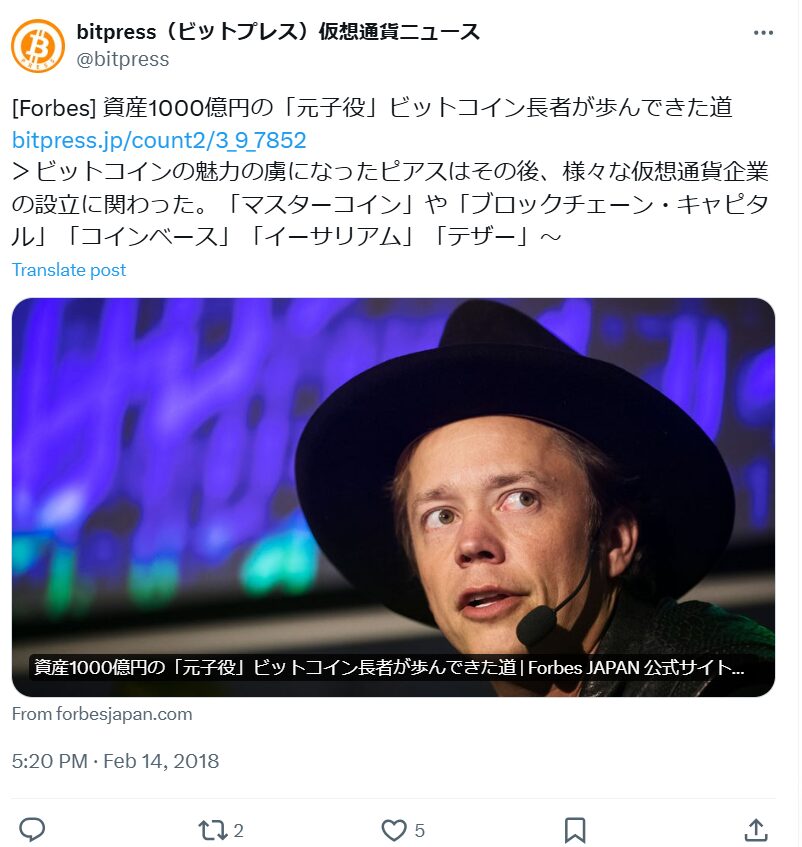Open the three-dot more options menu
Image resolution: width=802 pixels, height=847 pixels.
763,33
